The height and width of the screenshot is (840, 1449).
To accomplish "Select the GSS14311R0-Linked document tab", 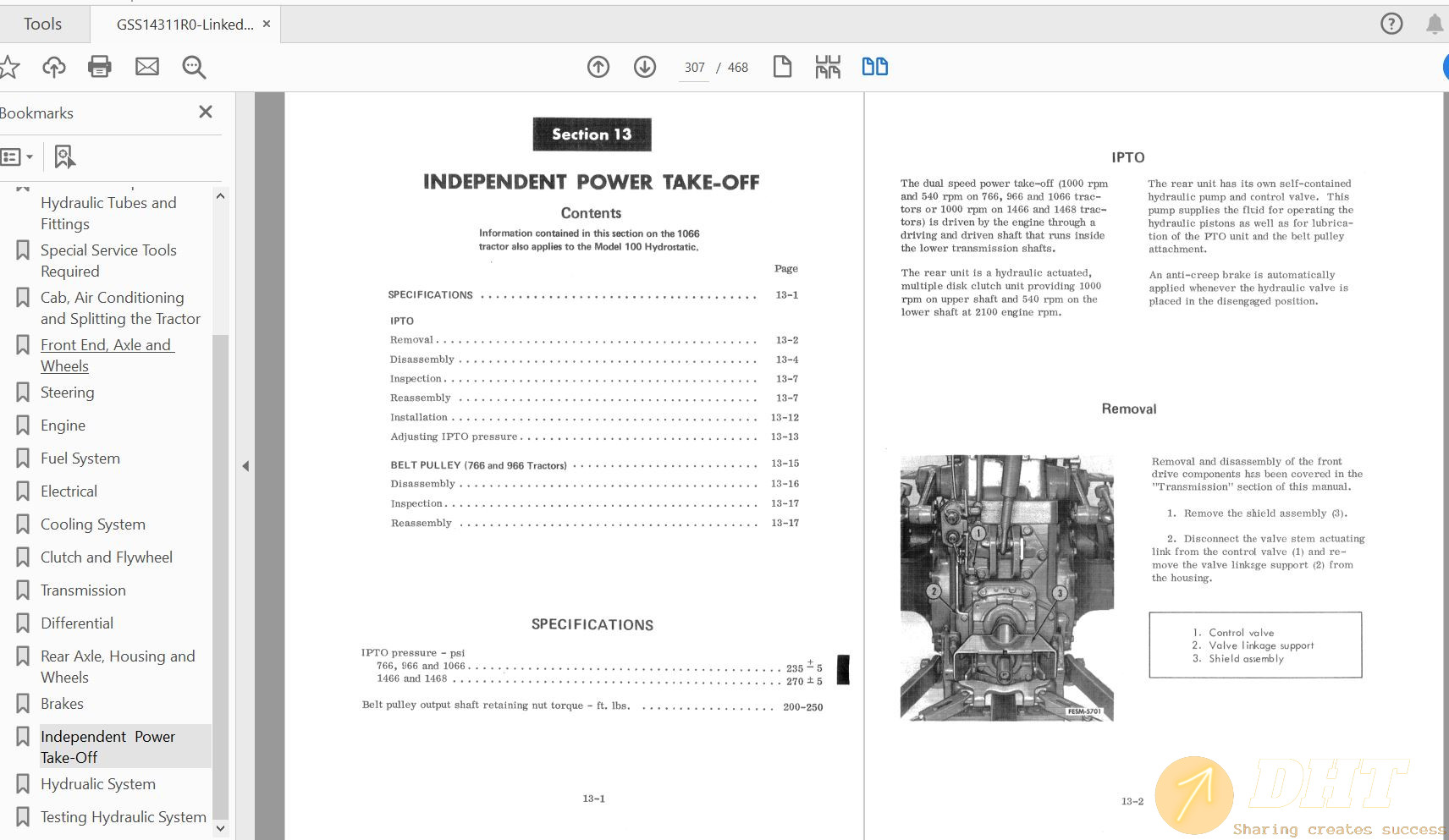I will [x=185, y=25].
